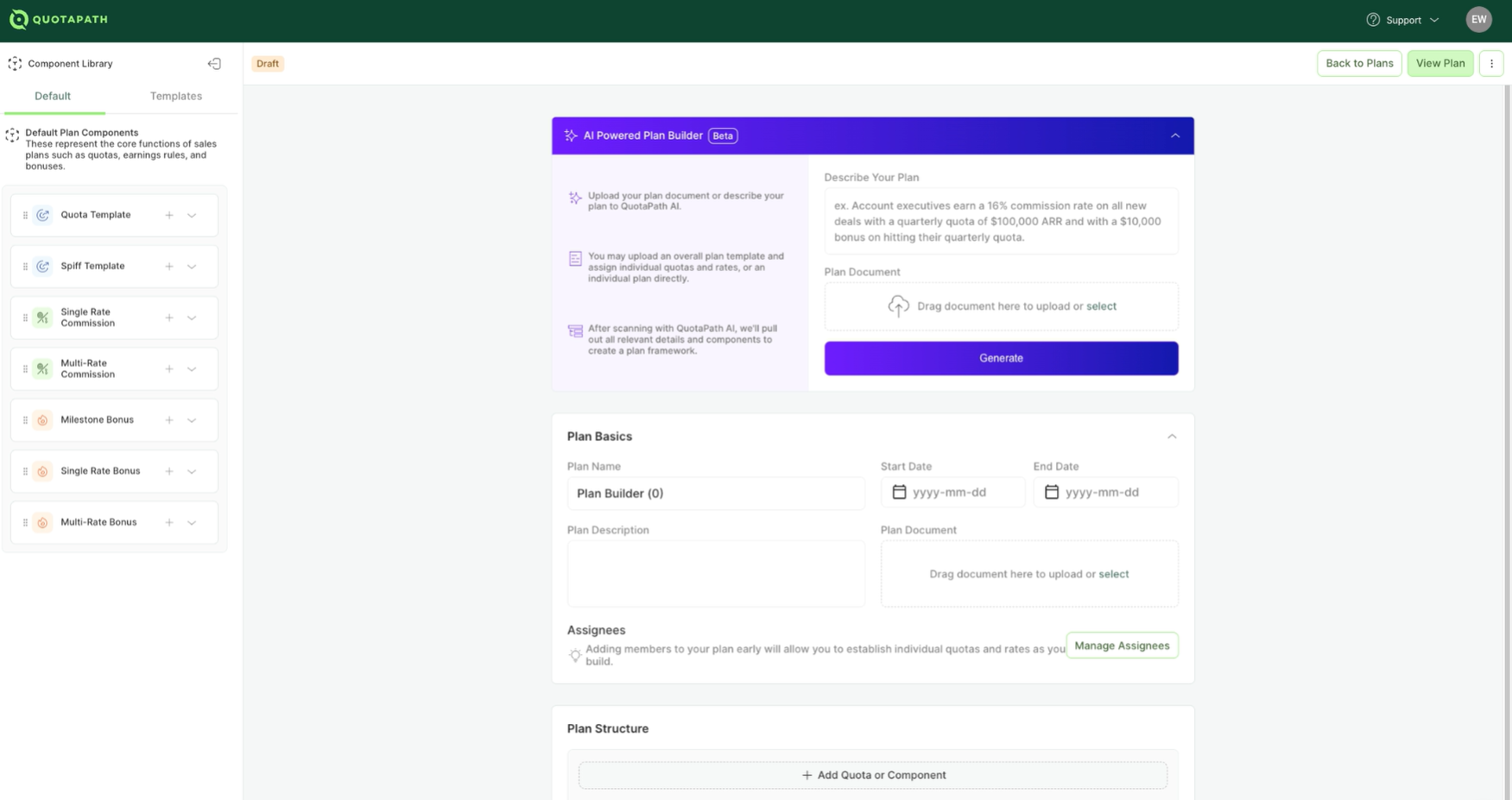Click the QuotaPath logo
This screenshot has height=800, width=1512.
pyautogui.click(x=59, y=19)
